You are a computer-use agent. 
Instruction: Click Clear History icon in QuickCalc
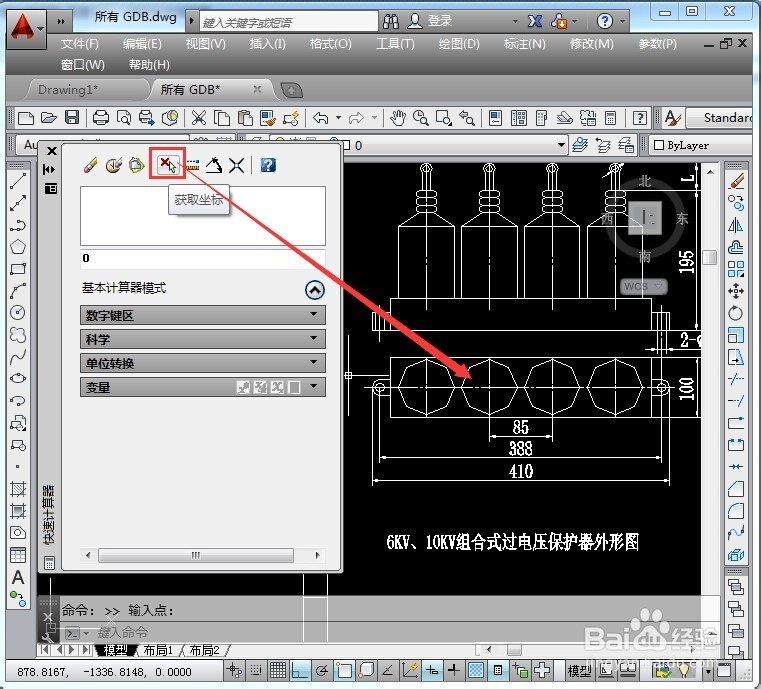(114, 165)
